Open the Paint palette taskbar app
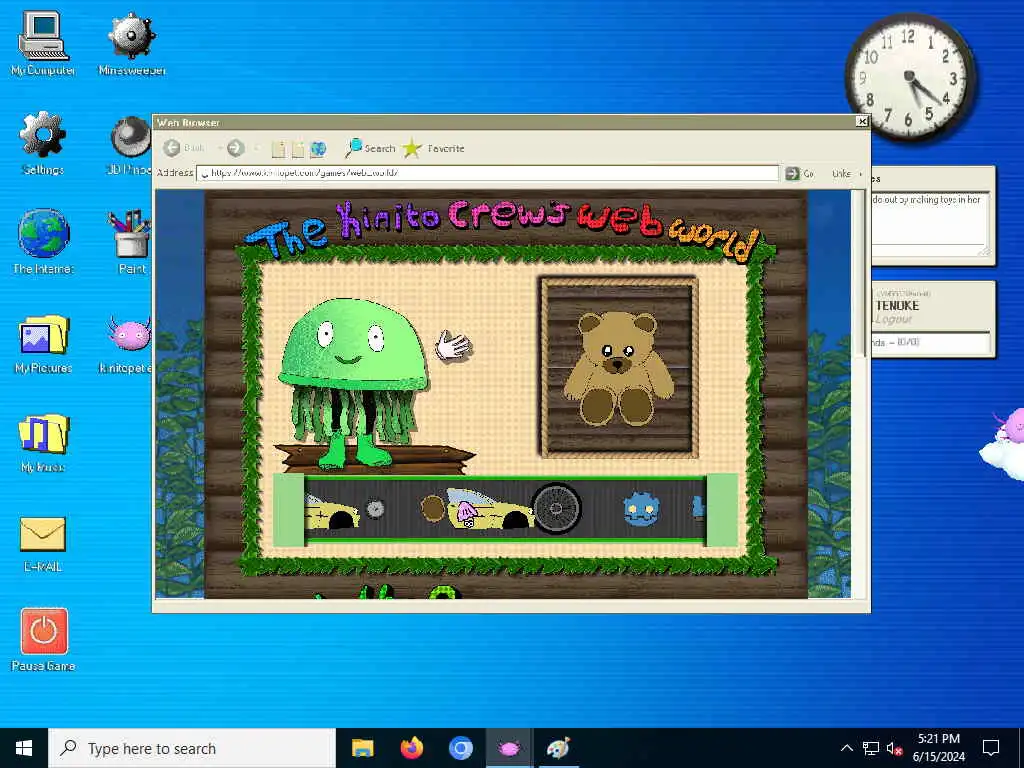This screenshot has width=1024, height=768. tap(558, 748)
